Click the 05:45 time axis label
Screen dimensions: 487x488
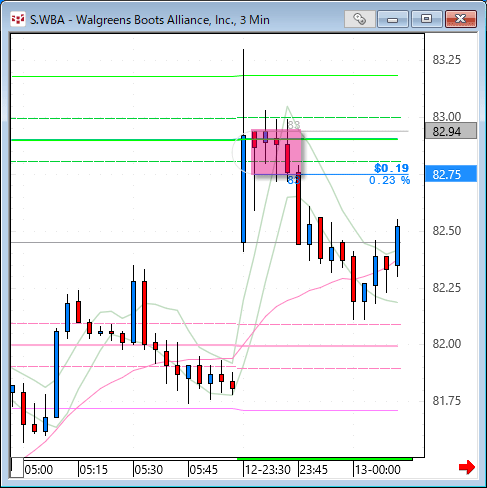[x=204, y=470]
